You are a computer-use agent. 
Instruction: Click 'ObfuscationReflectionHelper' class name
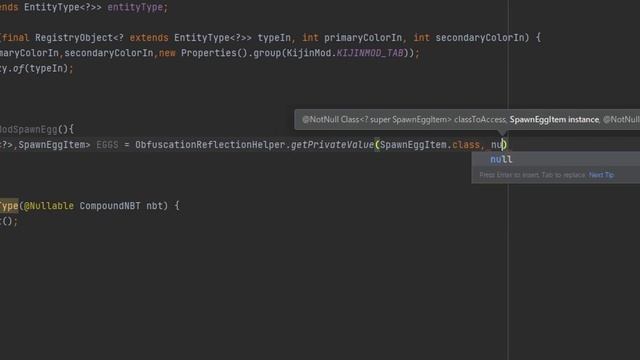[x=210, y=144]
